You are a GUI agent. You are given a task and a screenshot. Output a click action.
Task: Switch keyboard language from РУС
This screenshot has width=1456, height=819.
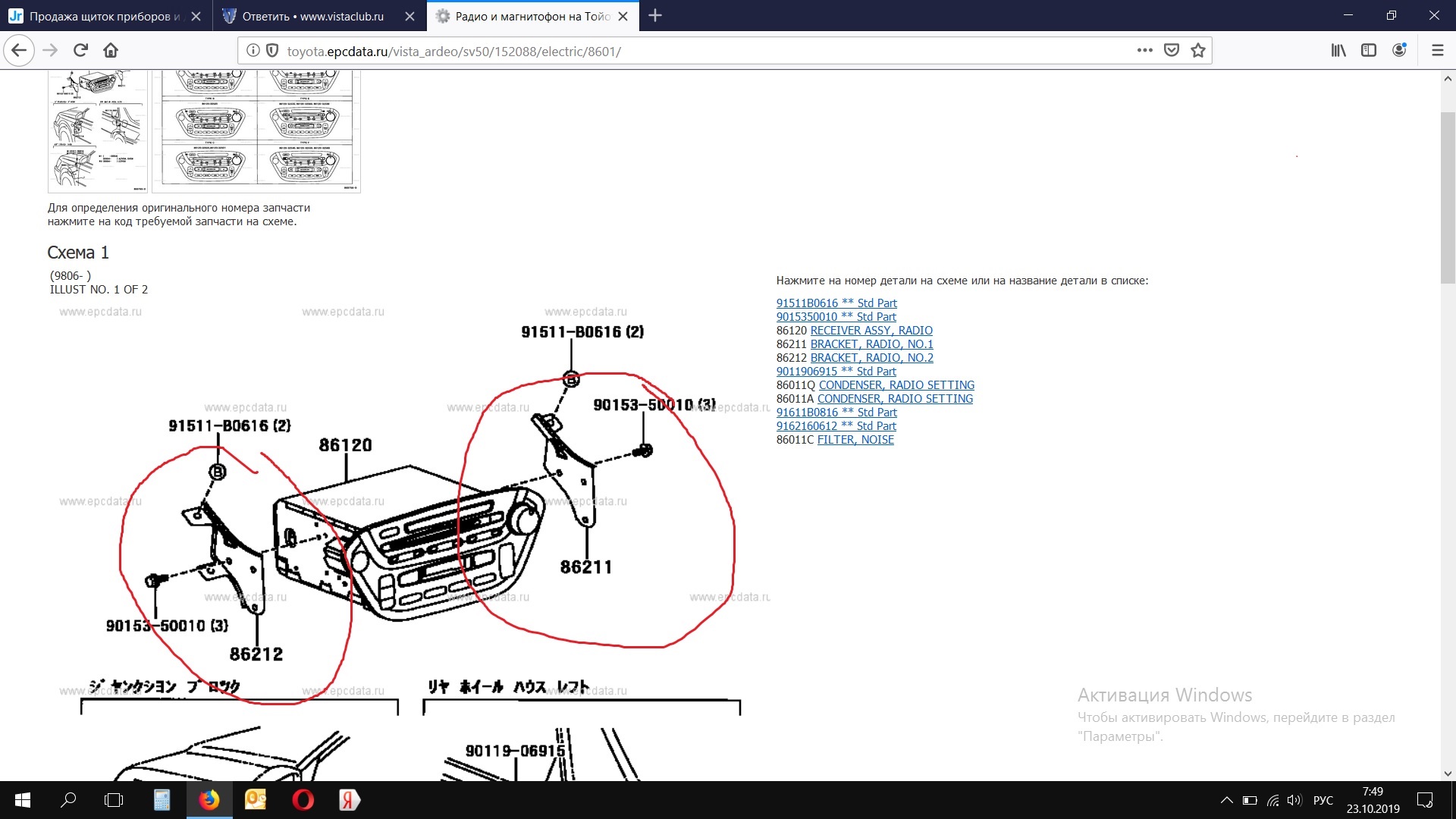tap(1323, 800)
